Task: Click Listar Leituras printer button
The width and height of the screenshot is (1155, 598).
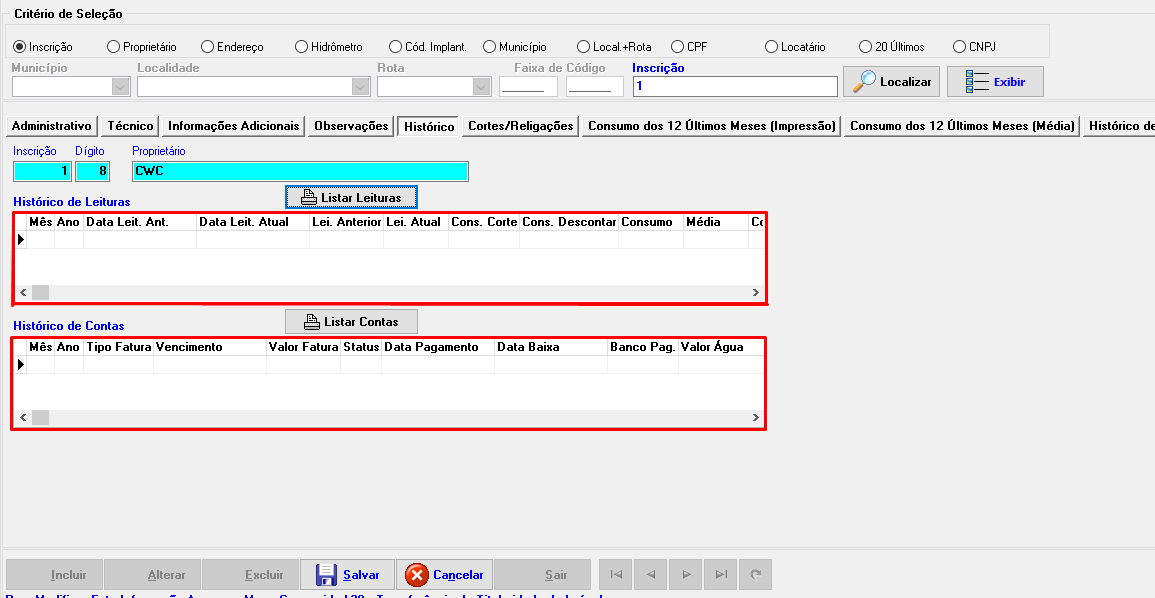Action: point(351,197)
